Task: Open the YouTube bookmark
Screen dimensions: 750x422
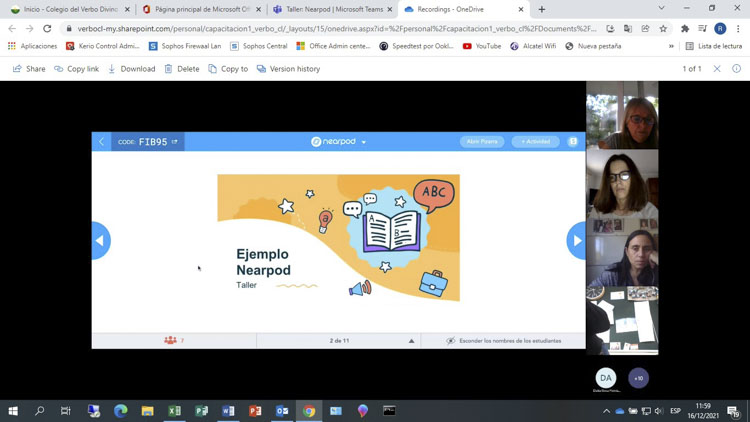Action: pos(482,46)
